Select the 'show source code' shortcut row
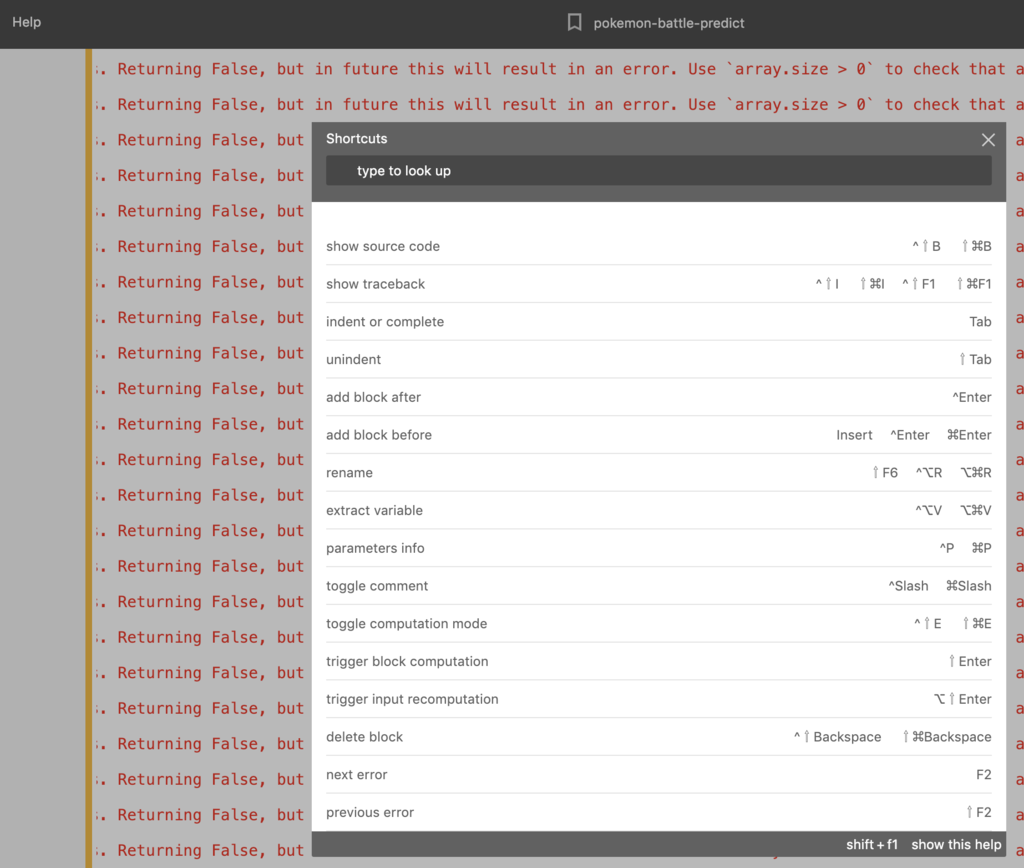The height and width of the screenshot is (868, 1024). pos(658,246)
